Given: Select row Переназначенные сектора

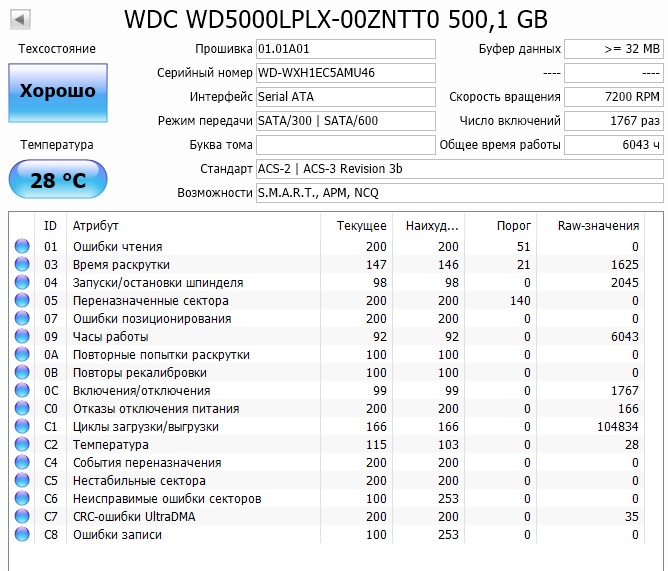Looking at the screenshot, I should pos(326,300).
